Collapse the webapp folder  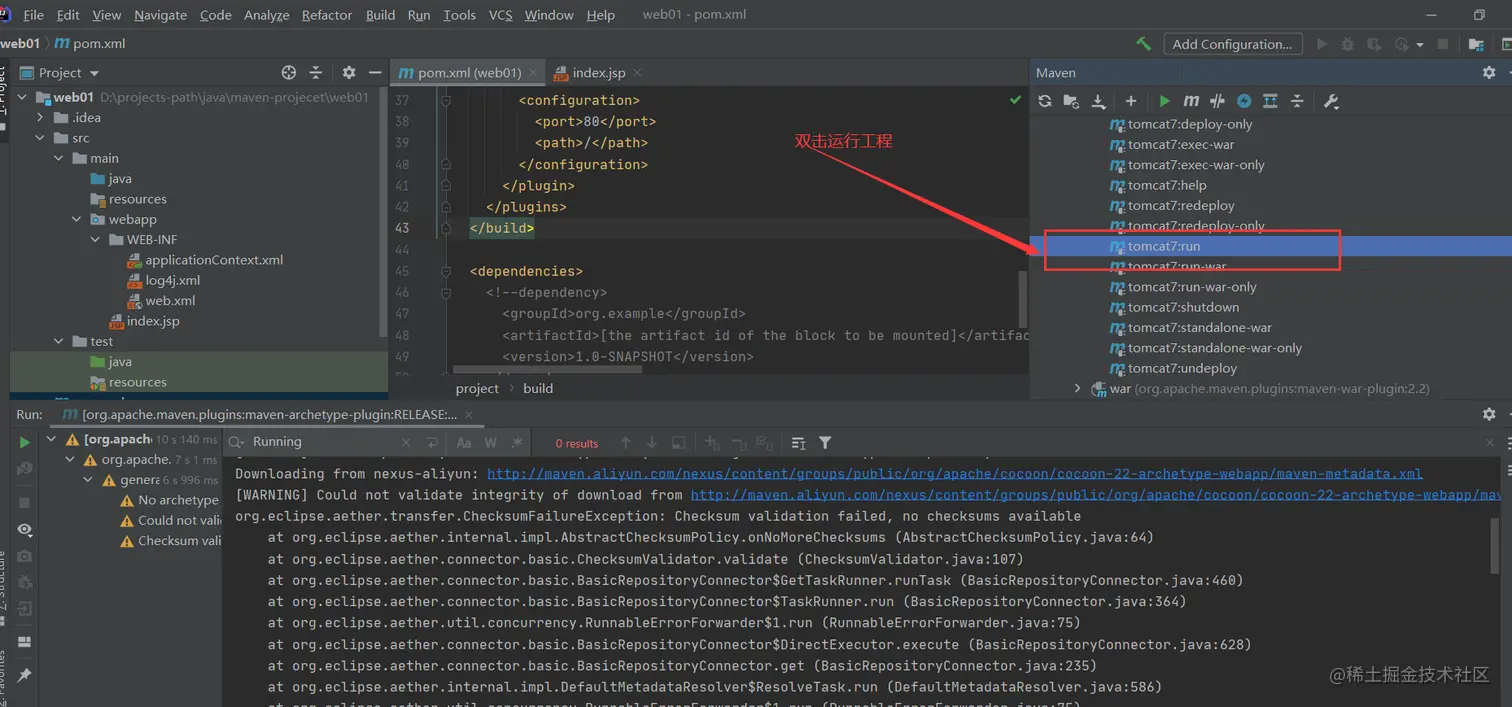pos(77,219)
